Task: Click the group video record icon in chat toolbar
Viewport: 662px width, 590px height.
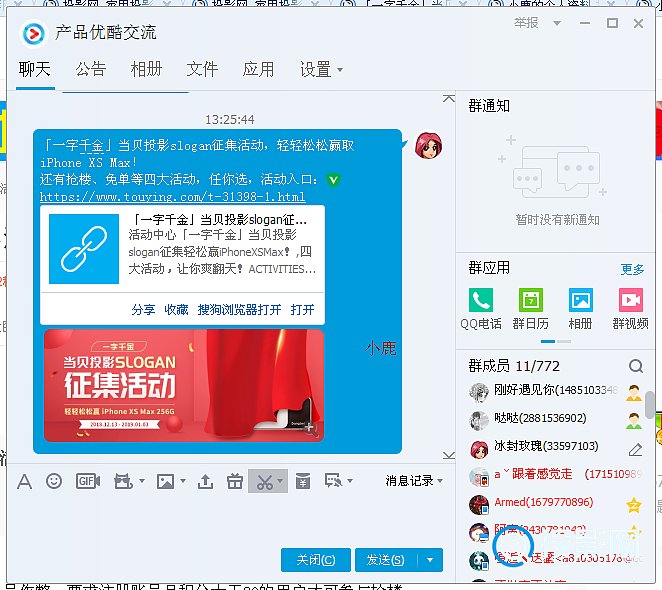Action: click(x=123, y=481)
